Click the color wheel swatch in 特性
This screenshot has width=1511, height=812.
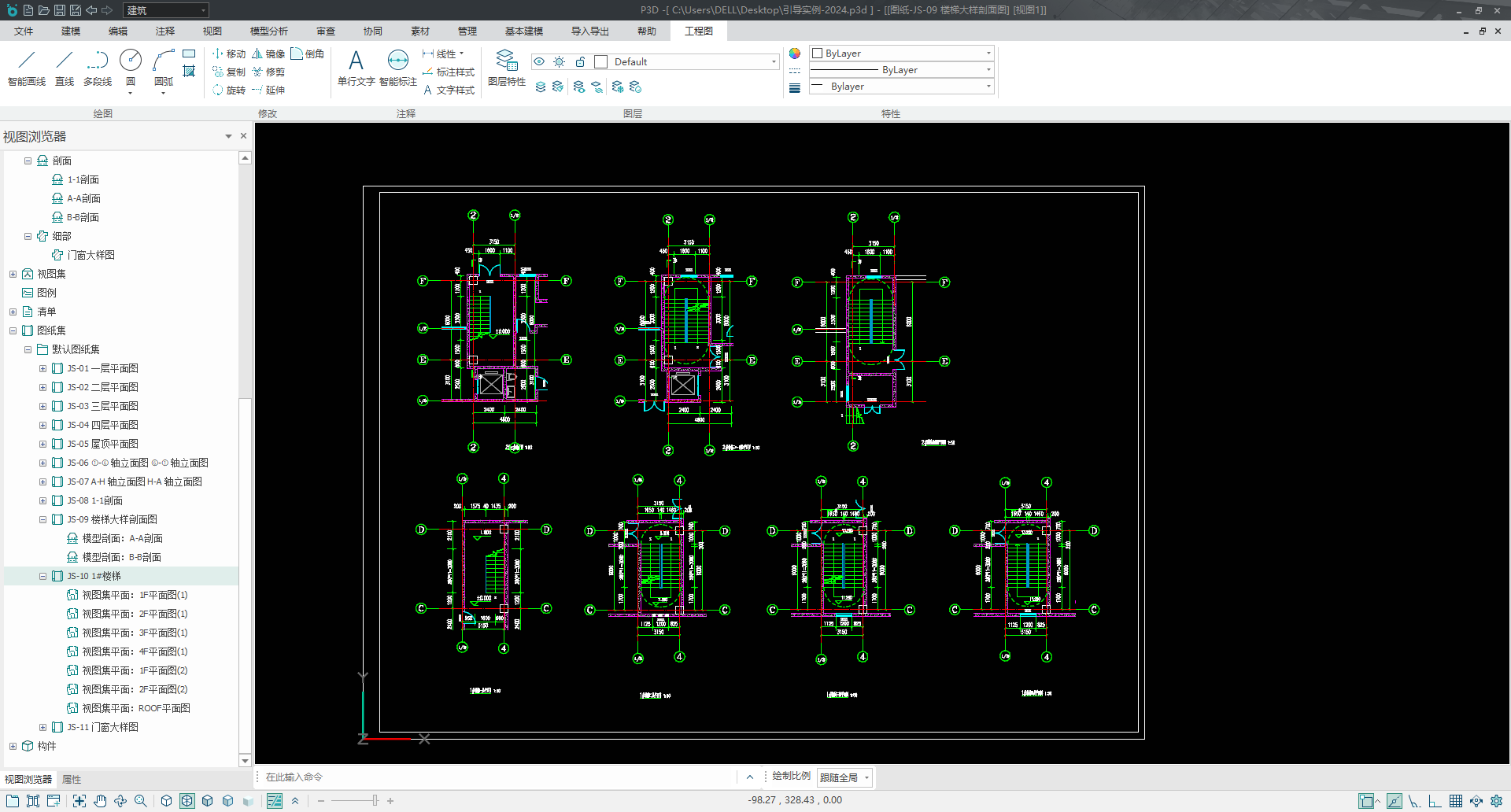coord(795,54)
